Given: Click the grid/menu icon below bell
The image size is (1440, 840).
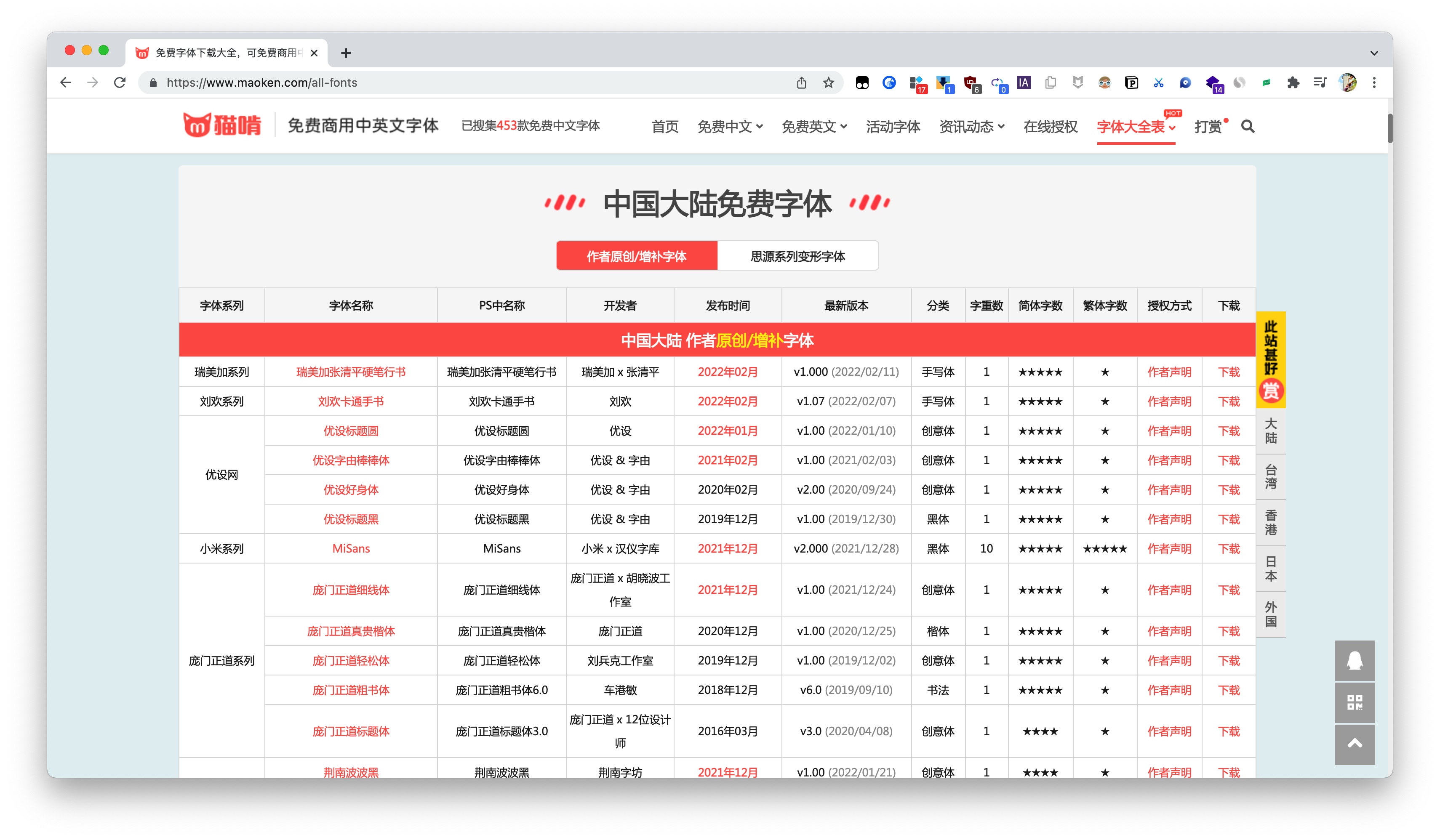Looking at the screenshot, I should tap(1355, 703).
